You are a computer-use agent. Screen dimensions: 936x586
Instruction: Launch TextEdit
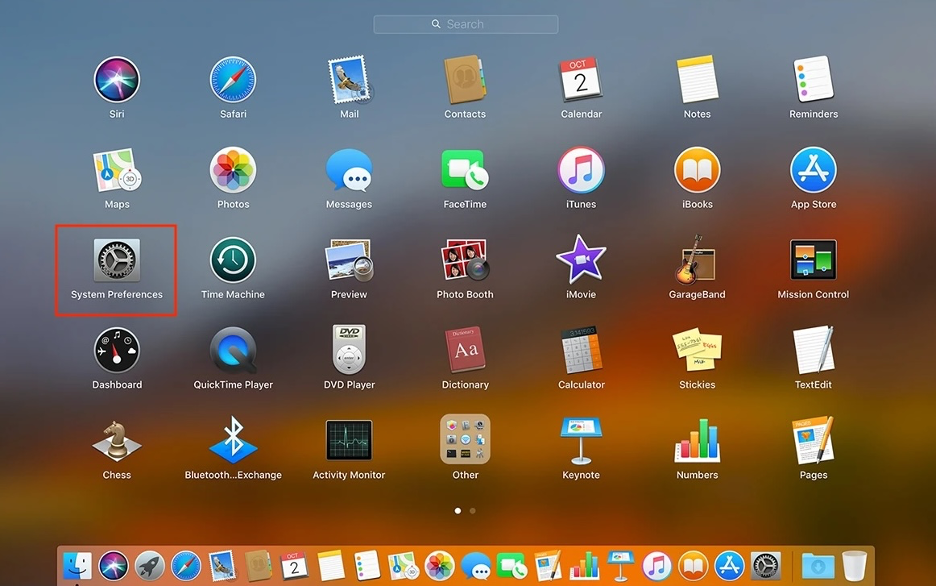click(813, 350)
